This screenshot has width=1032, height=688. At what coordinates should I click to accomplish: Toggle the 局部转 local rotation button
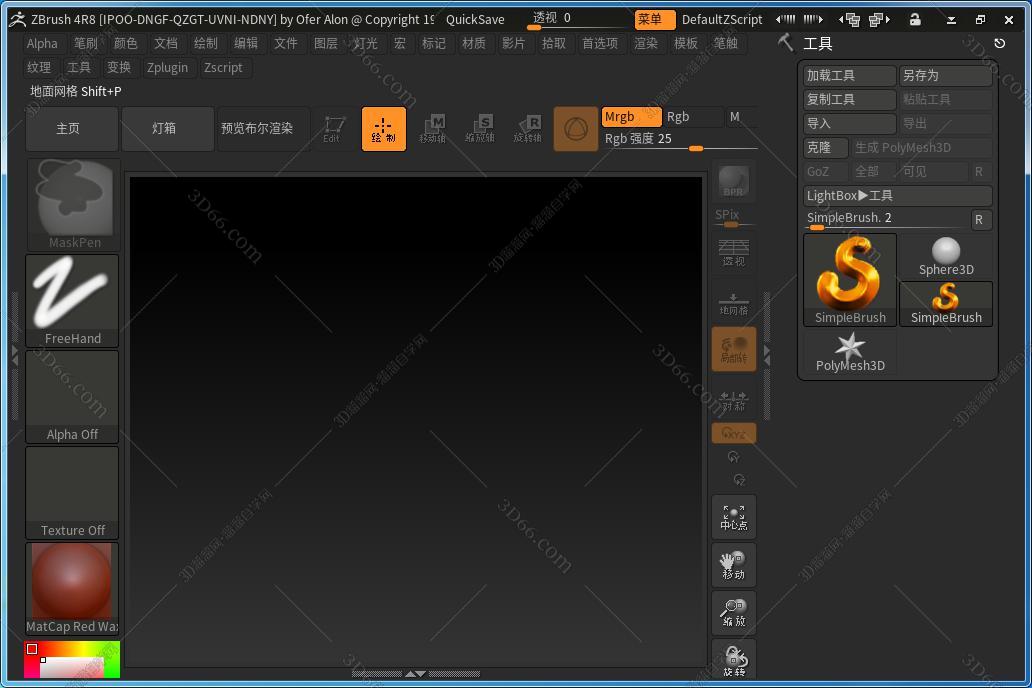pos(733,350)
